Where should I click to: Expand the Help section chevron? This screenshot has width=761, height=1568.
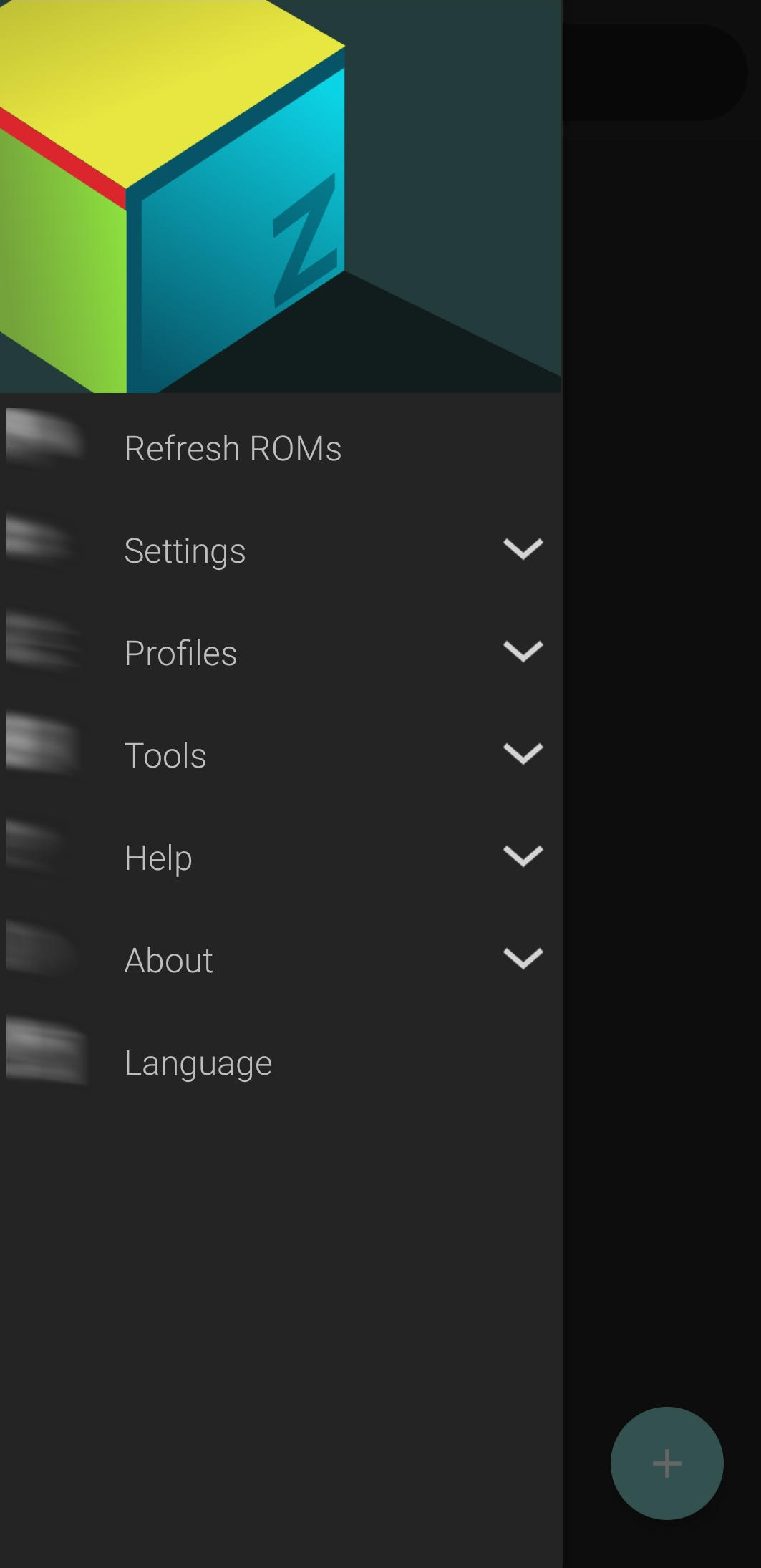523,856
